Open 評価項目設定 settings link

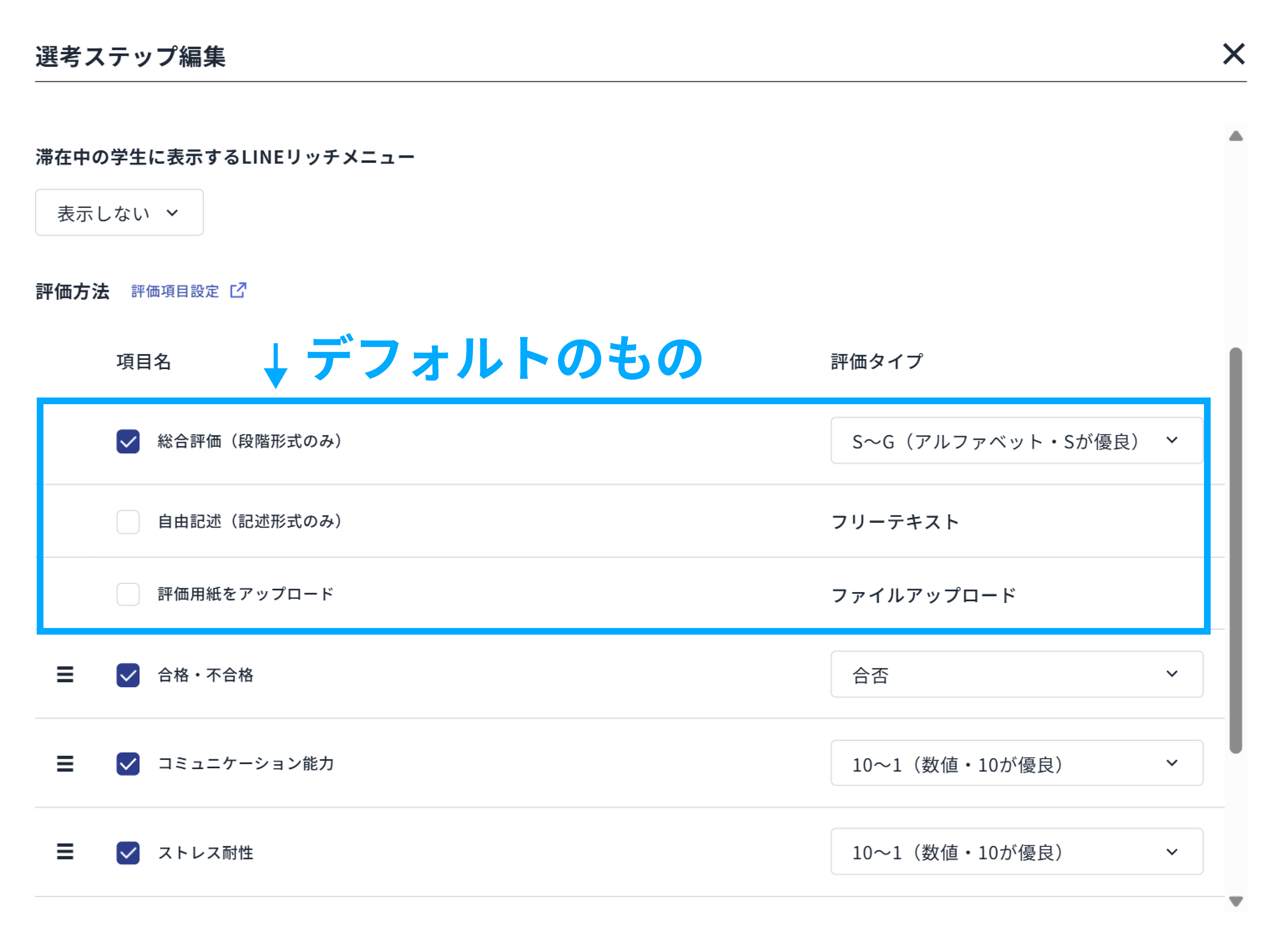pos(175,291)
